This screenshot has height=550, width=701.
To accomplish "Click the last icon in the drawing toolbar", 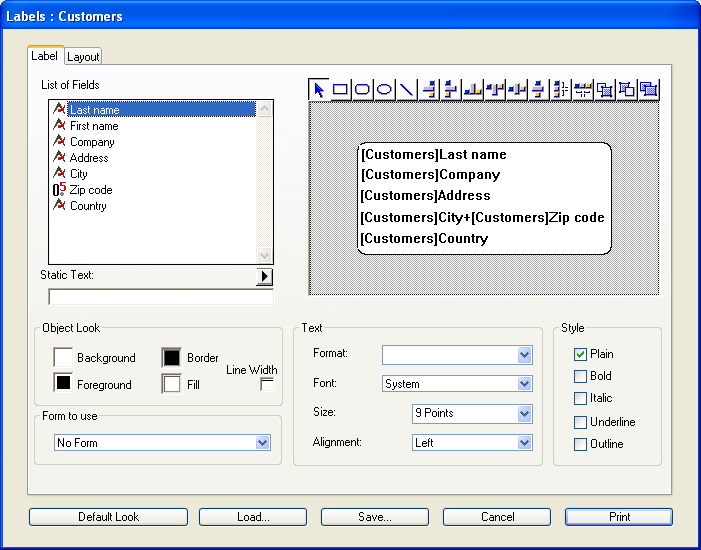I will (x=648, y=90).
